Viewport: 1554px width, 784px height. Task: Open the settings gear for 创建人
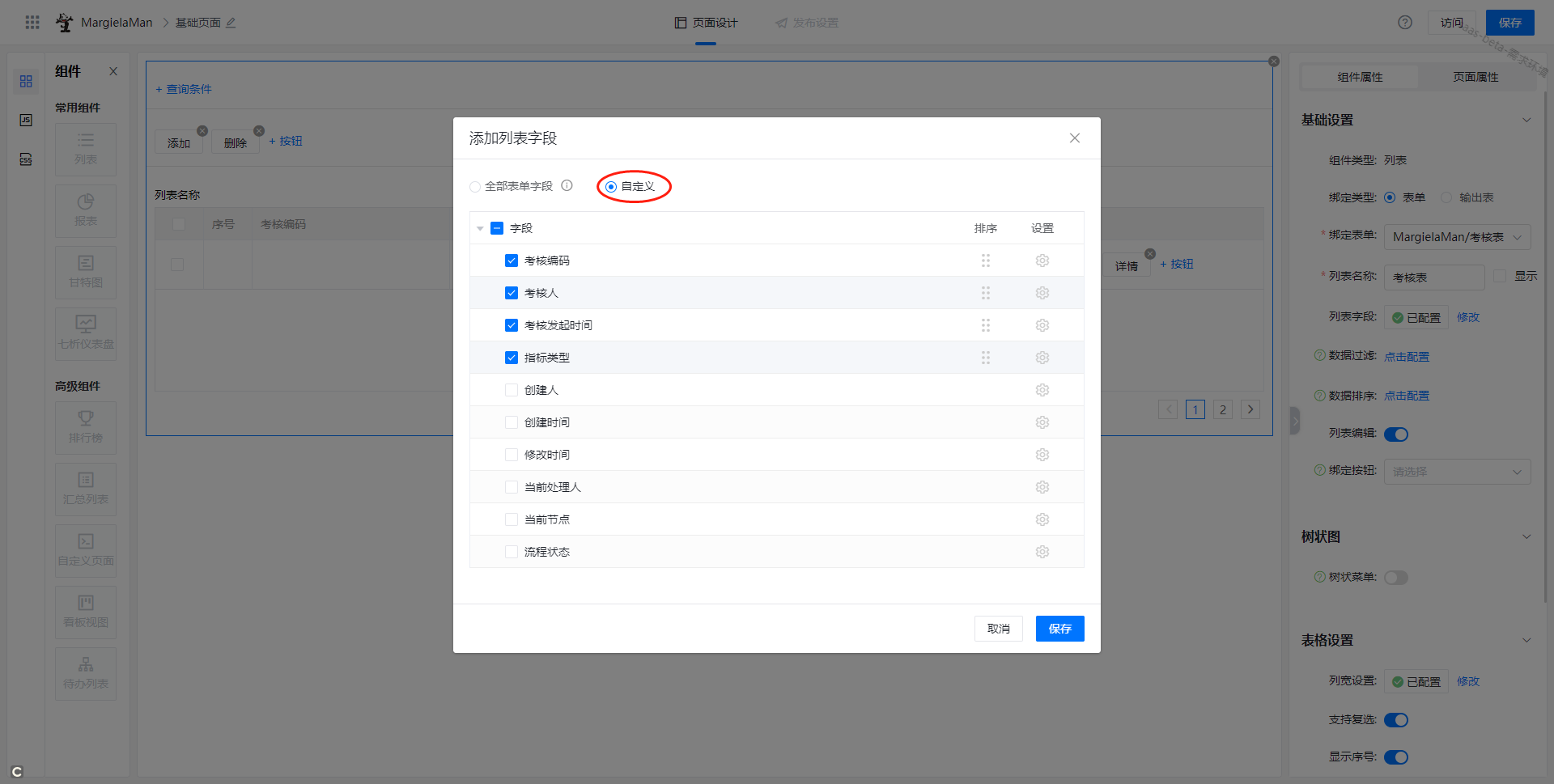1042,390
